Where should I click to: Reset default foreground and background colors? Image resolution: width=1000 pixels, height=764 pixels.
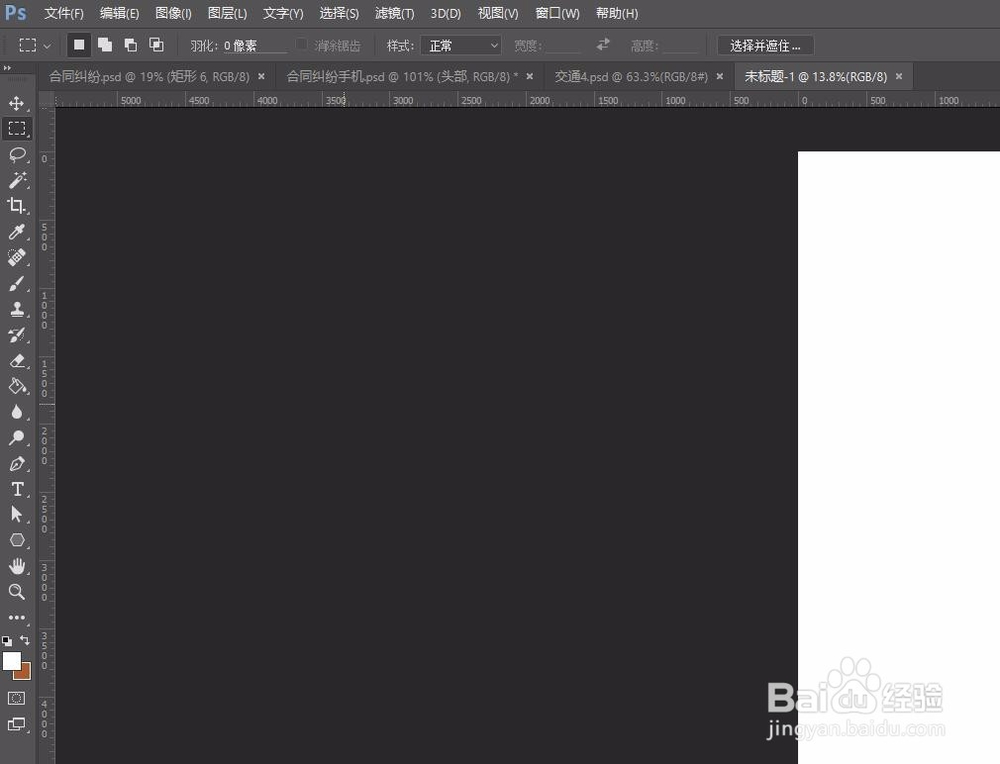7,640
